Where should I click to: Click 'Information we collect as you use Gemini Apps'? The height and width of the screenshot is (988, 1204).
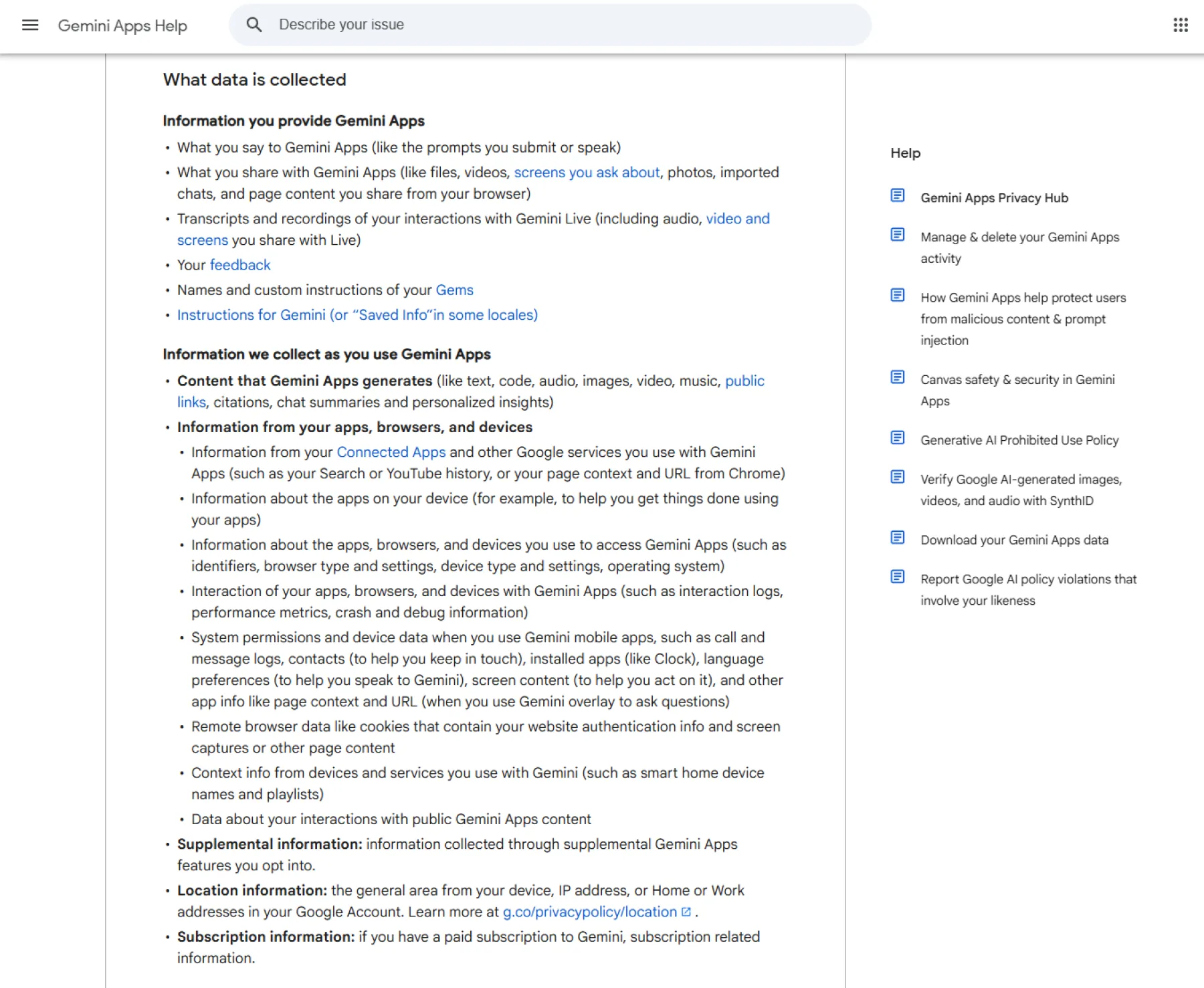[x=326, y=355]
